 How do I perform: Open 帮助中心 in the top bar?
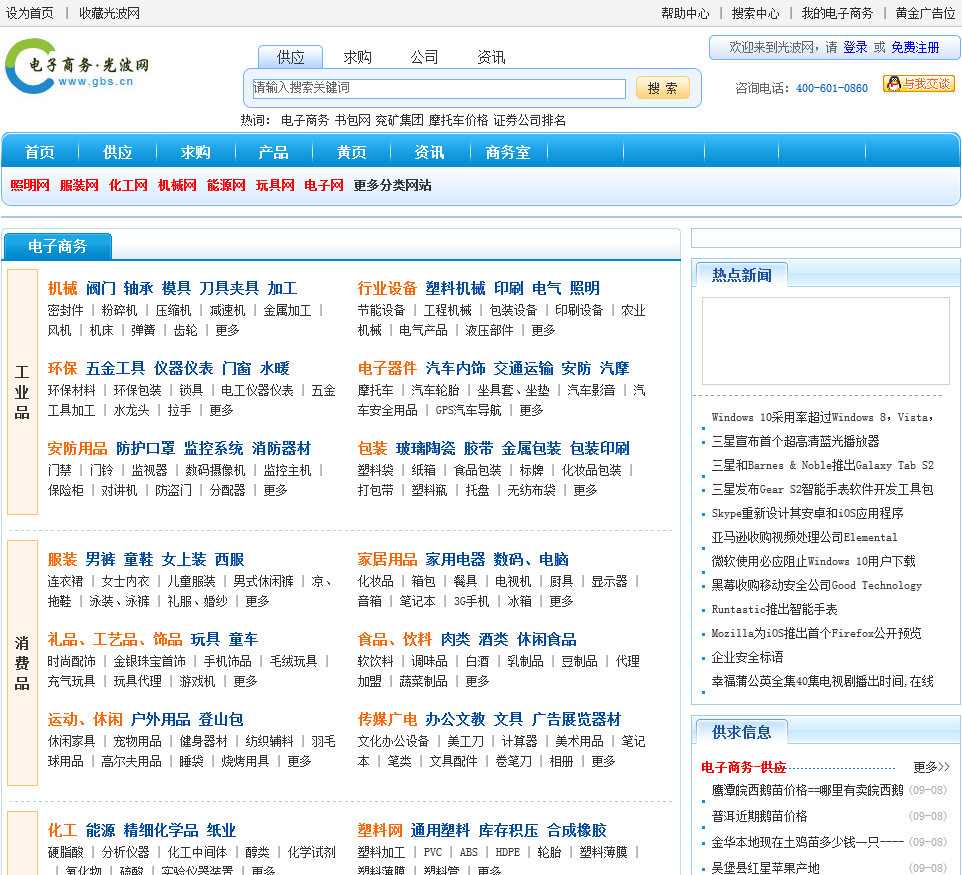tap(685, 13)
